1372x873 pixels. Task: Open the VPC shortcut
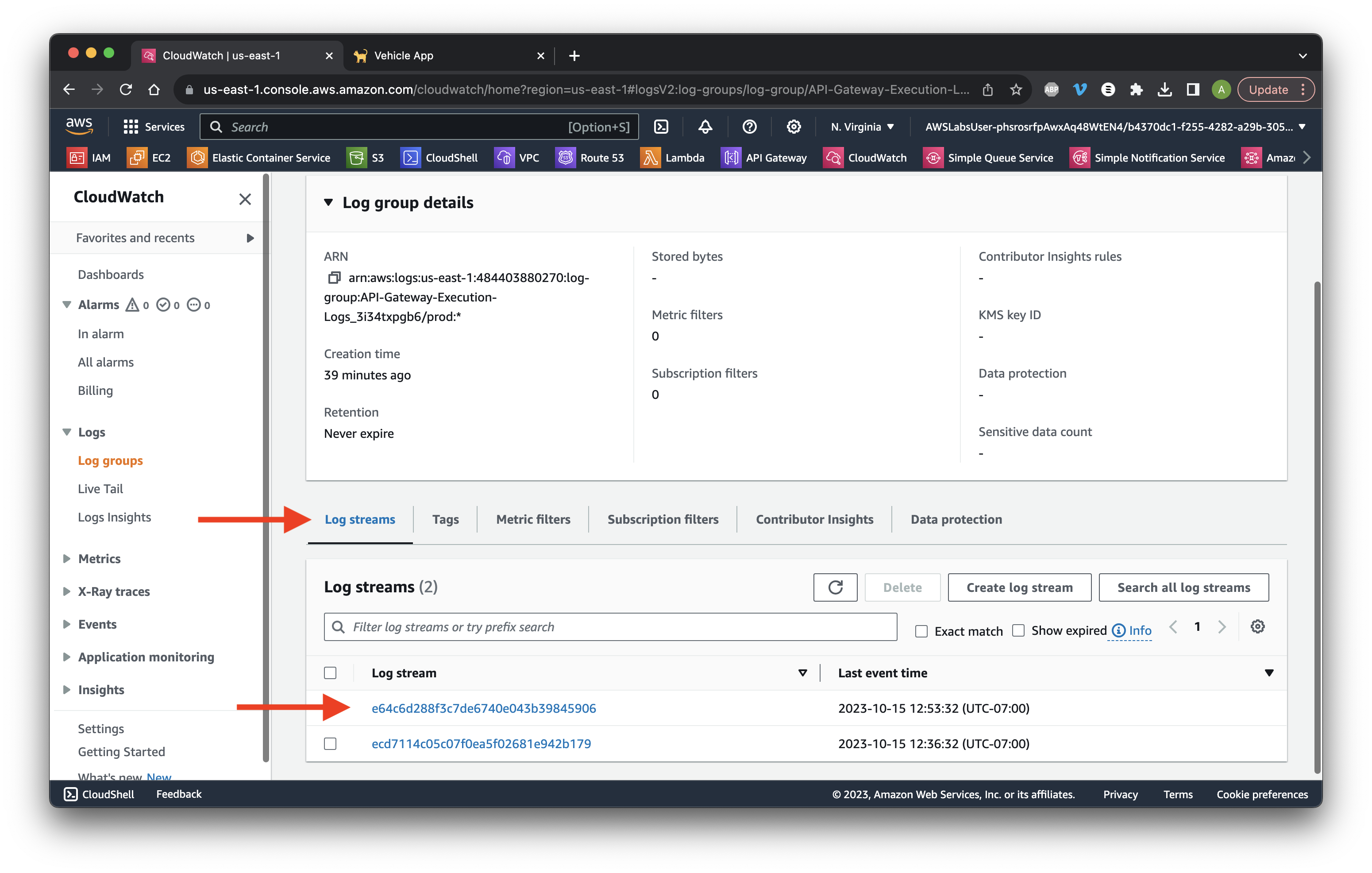pos(517,157)
